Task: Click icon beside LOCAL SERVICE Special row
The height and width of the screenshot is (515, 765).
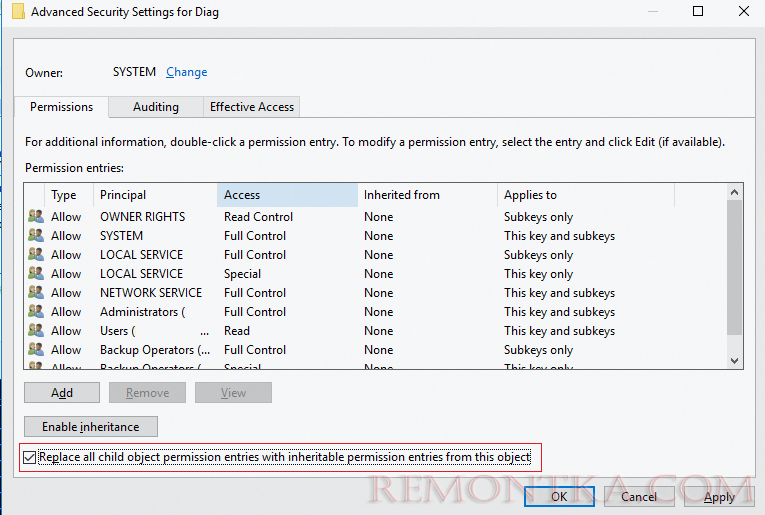Action: (x=36, y=273)
